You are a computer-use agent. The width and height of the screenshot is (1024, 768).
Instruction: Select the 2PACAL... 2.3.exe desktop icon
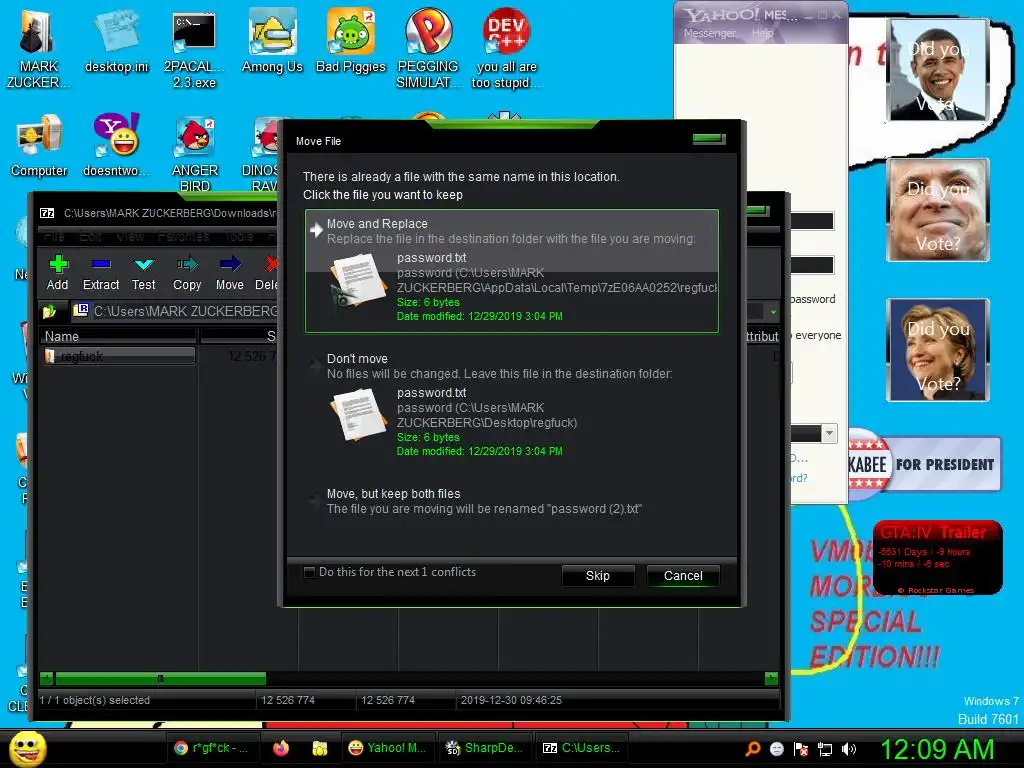pos(195,50)
